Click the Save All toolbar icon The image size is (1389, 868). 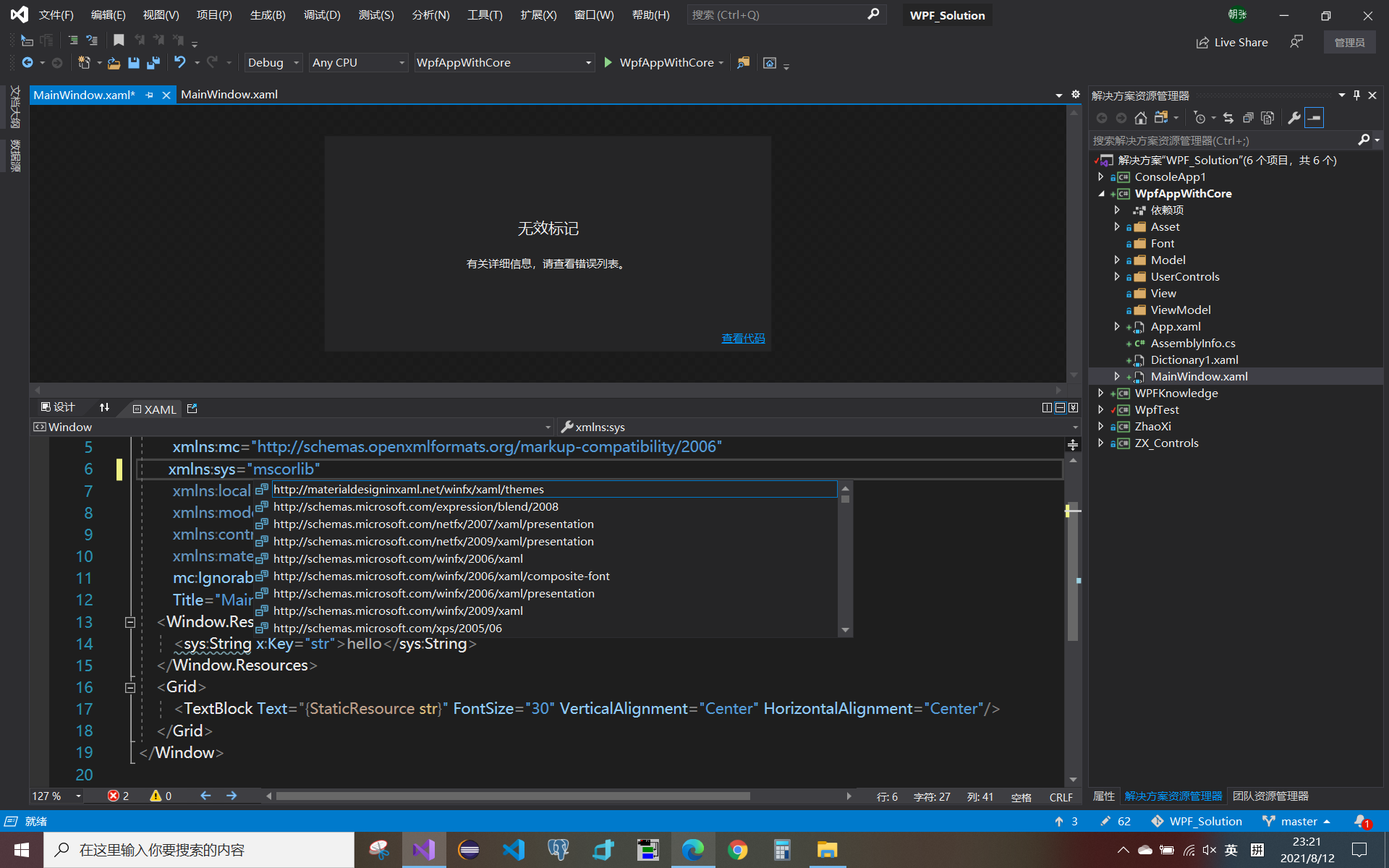click(x=153, y=63)
